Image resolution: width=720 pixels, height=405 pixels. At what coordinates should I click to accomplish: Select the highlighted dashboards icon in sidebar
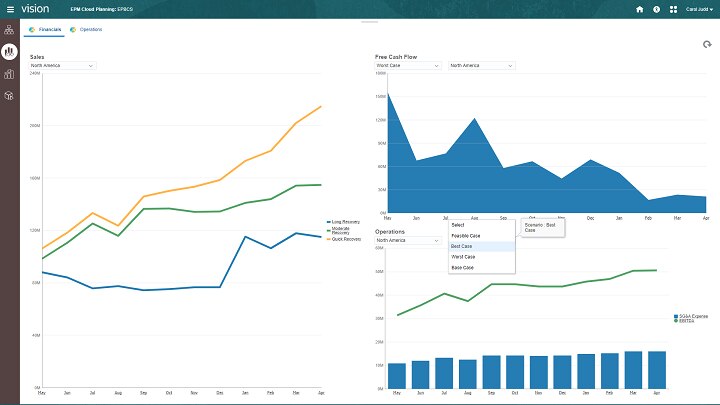pos(9,51)
